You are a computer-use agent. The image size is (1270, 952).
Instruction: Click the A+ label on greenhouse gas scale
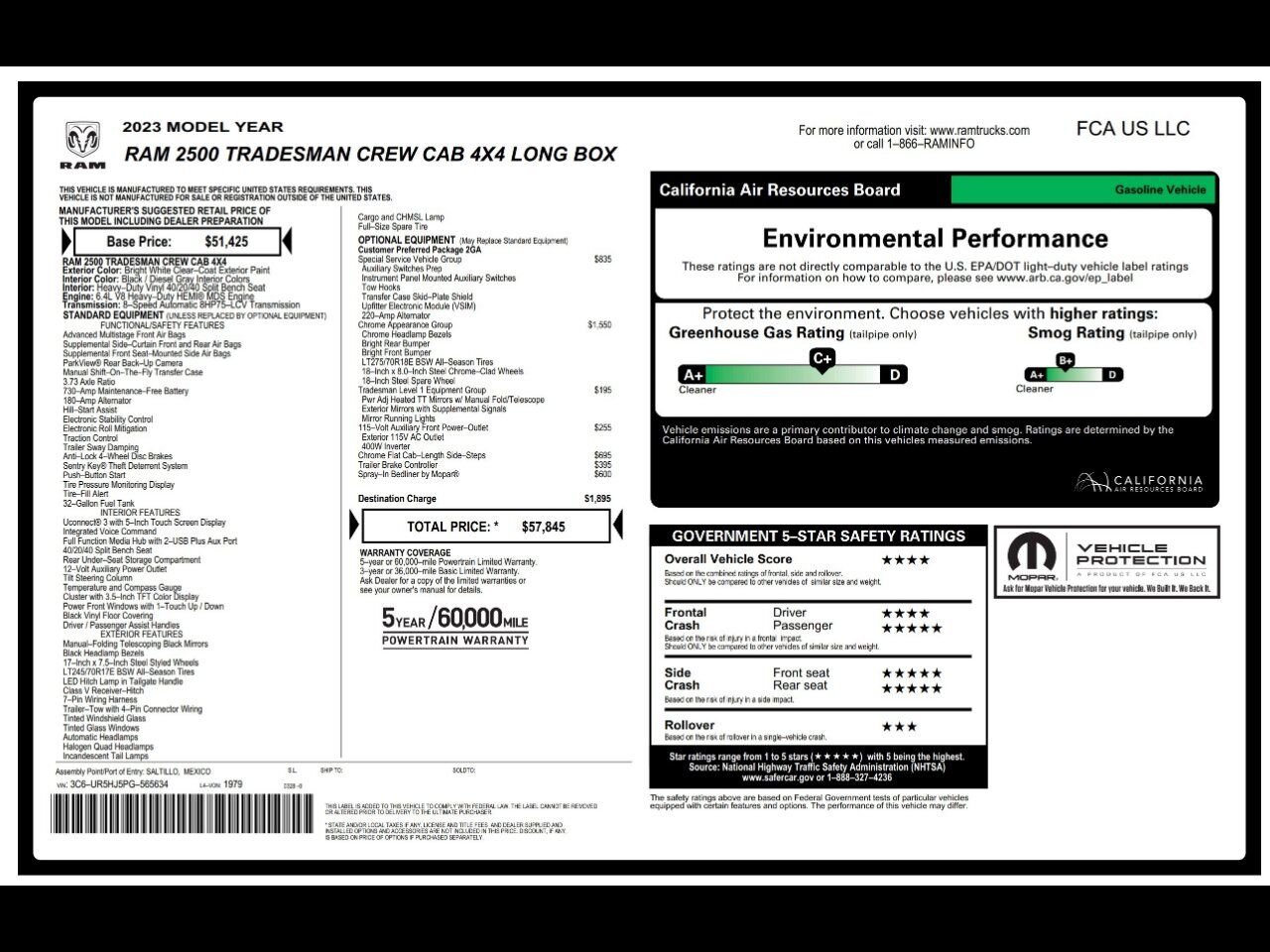click(693, 375)
